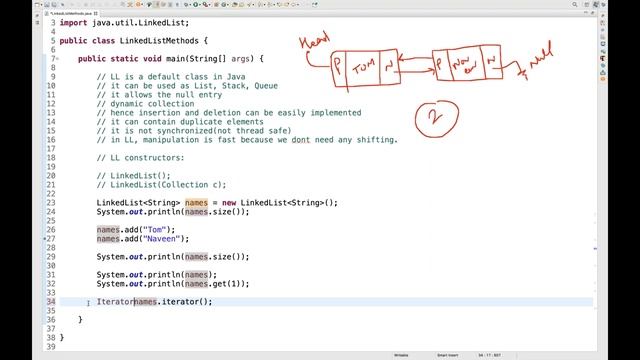Viewport: 640px width, 360px height.
Task: Click the Smart Insert status entry
Action: [447, 356]
